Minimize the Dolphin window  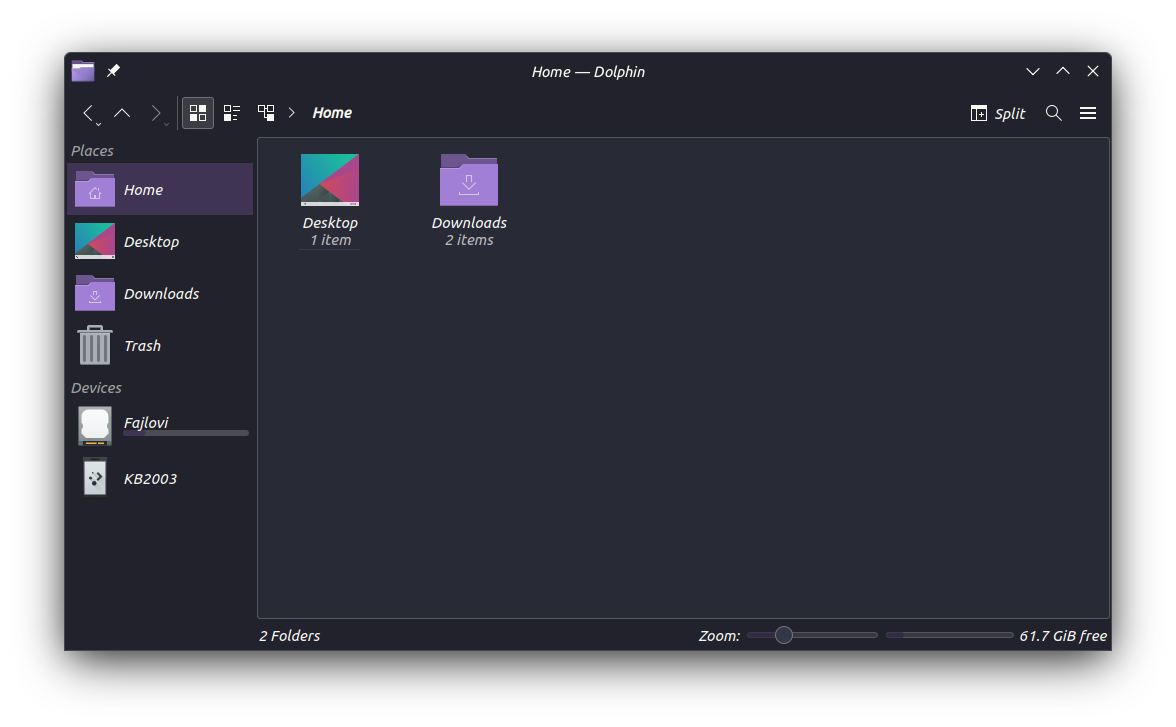[x=1033, y=71]
